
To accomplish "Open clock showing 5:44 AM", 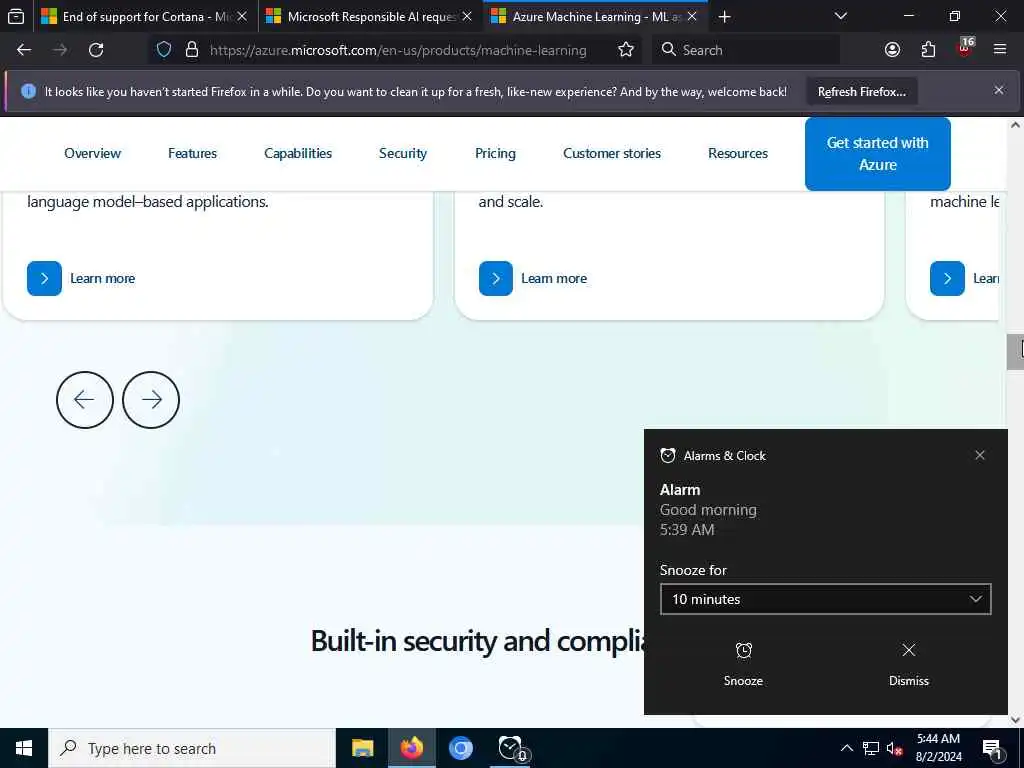I will click(x=938, y=748).
